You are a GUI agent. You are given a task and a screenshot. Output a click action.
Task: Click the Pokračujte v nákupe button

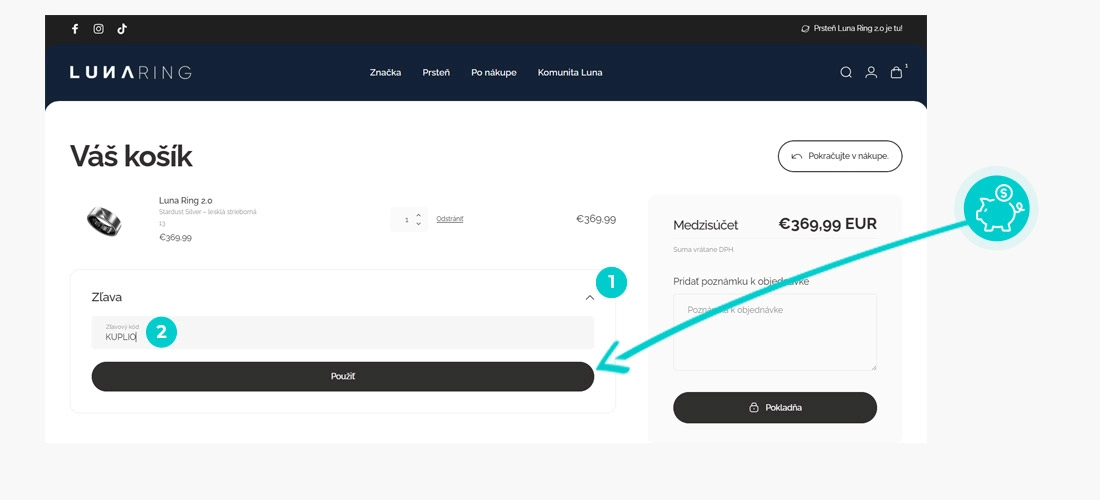[840, 156]
